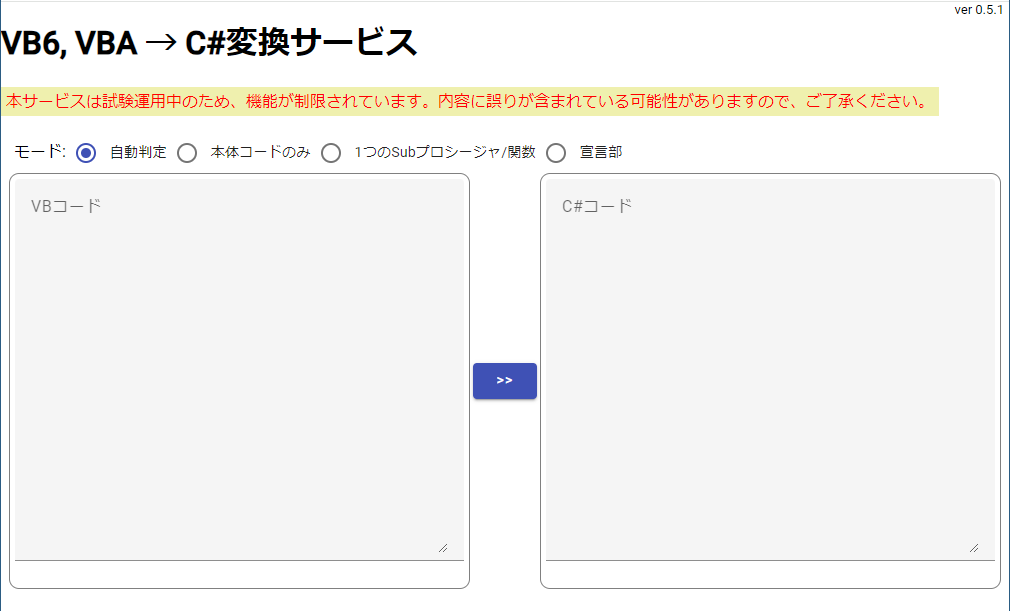This screenshot has height=611, width=1010.
Task: Select the 自動判定 mode radio button
Action: pos(86,153)
